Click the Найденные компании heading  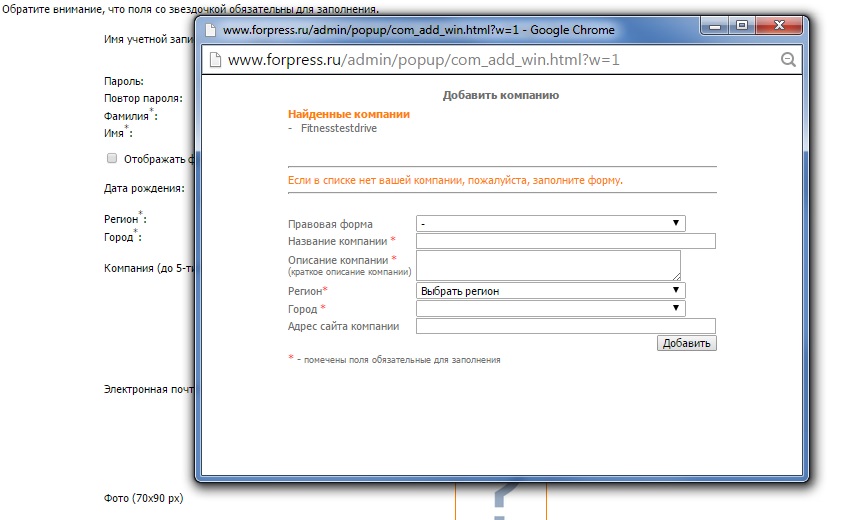point(349,114)
